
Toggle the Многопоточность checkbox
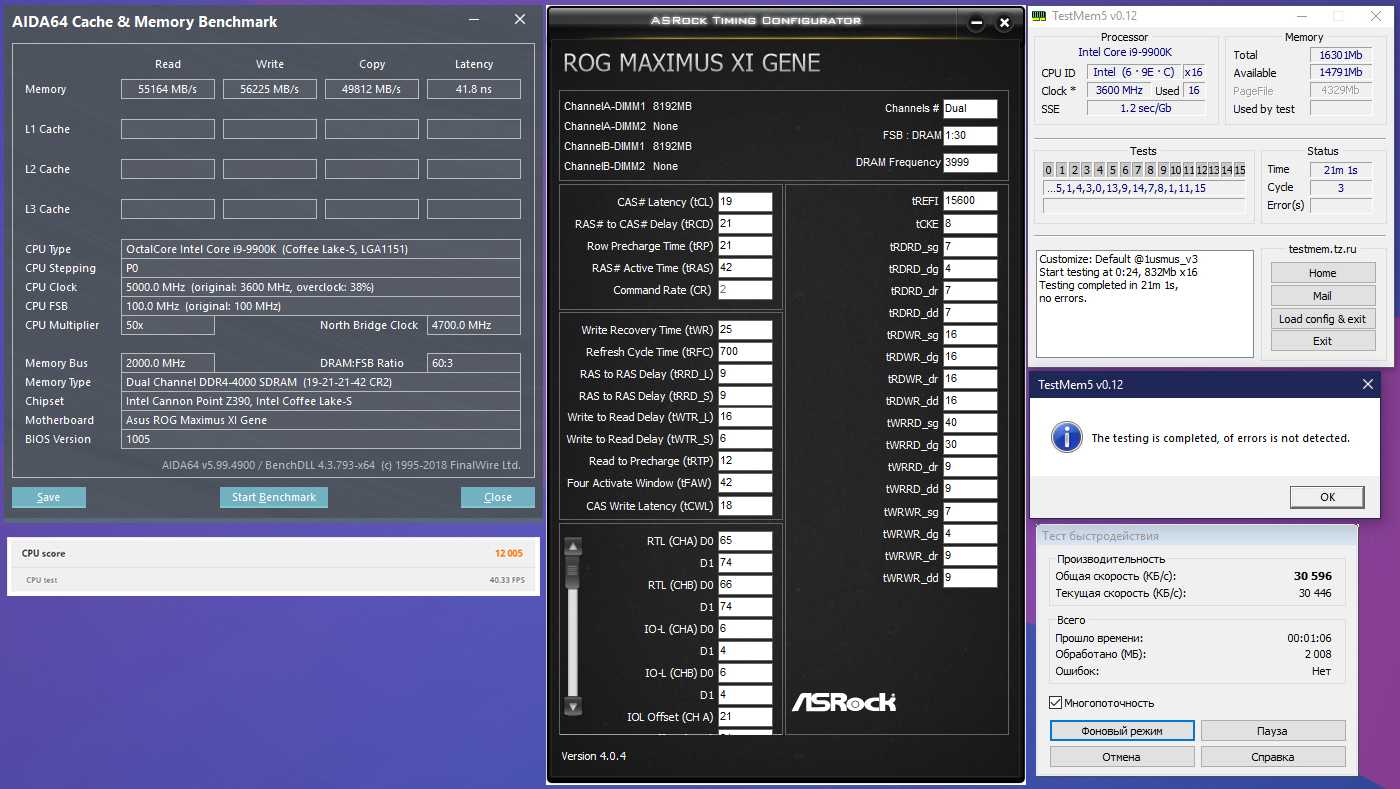[1056, 703]
